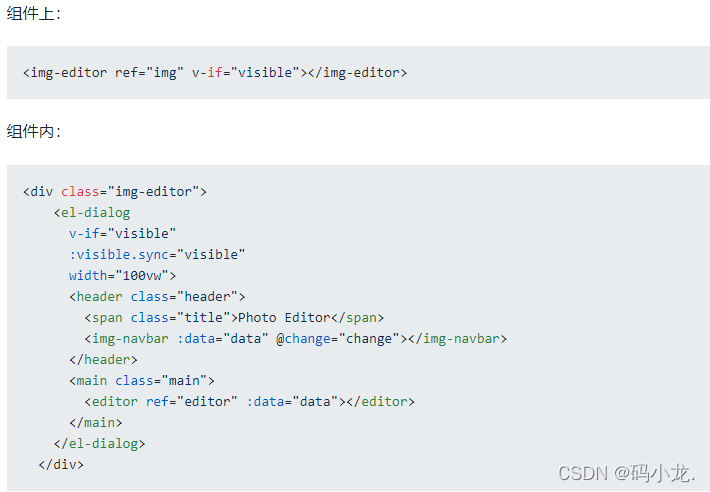Click the v-if="visible" attribute in first snippet
Viewport: 710px width, 492px height.
245,73
